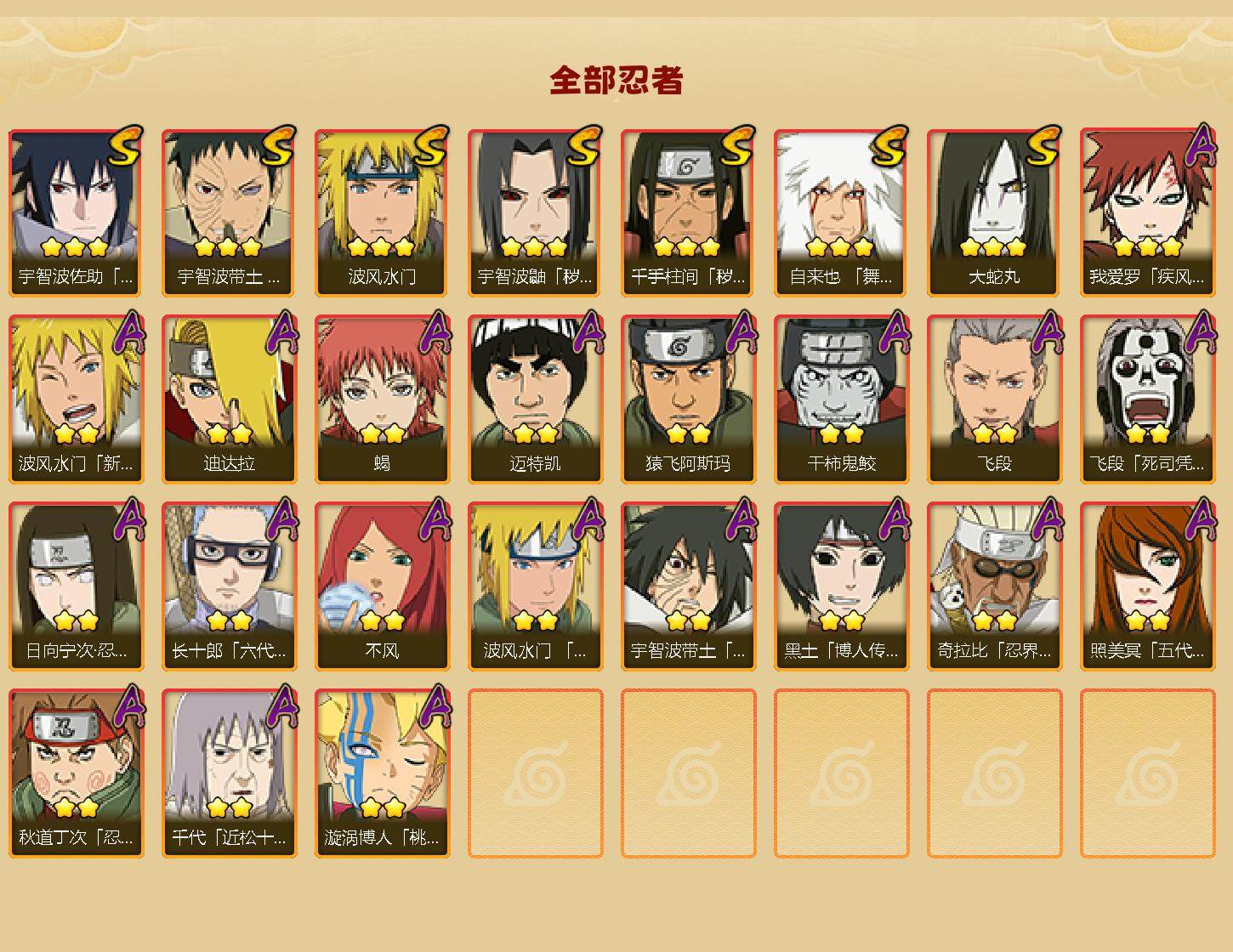This screenshot has width=1233, height=952.
Task: Choose the 蝎 ninja portrait
Action: [x=382, y=399]
